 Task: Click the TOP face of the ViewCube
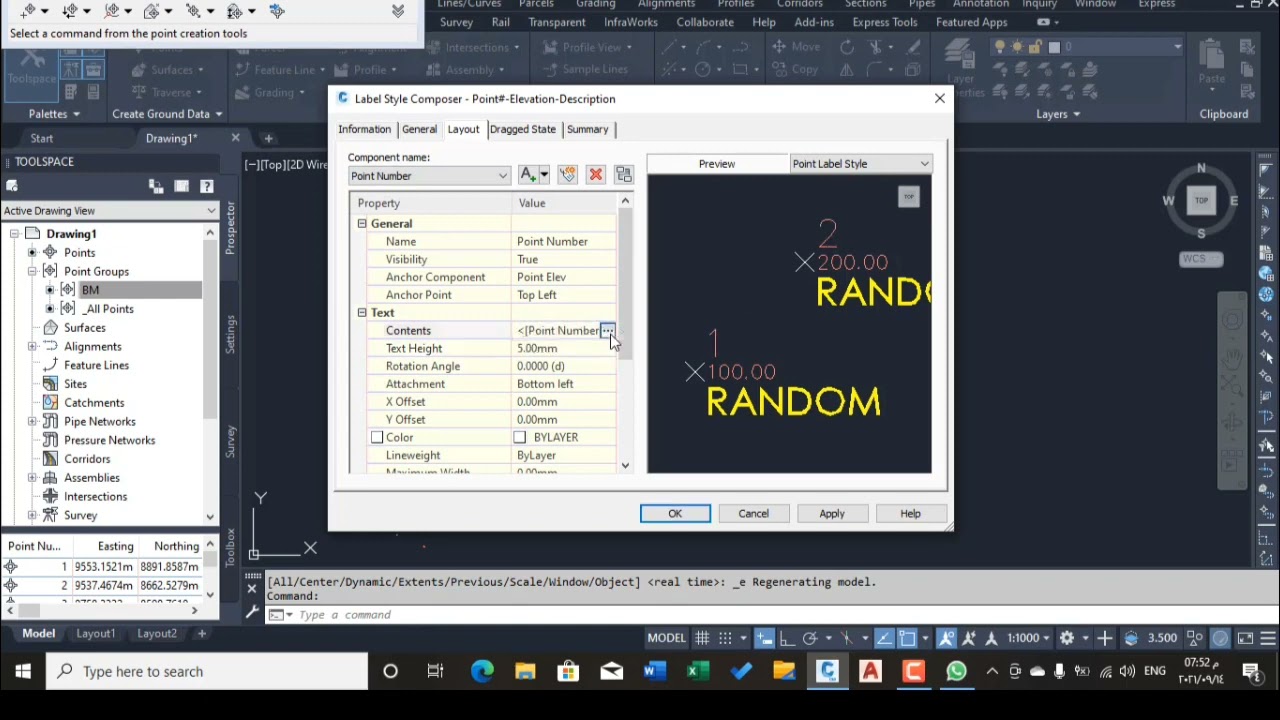pos(1201,200)
